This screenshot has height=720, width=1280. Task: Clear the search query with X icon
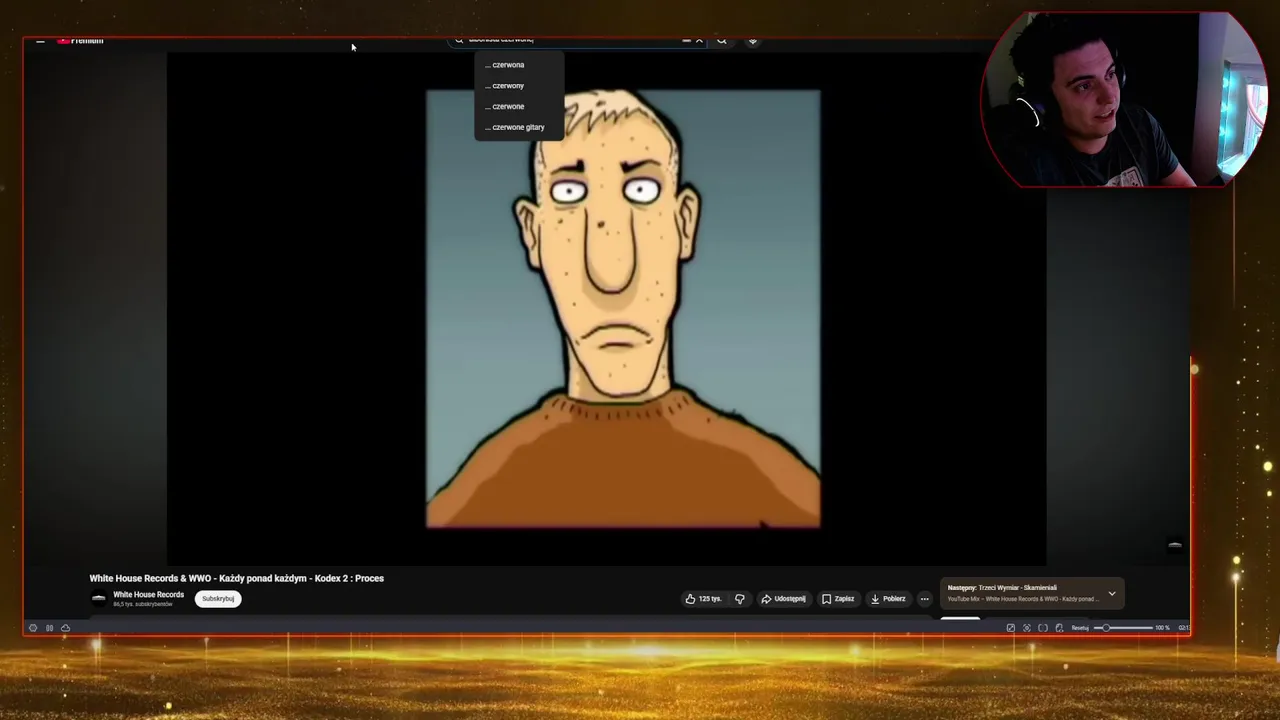pyautogui.click(x=699, y=41)
